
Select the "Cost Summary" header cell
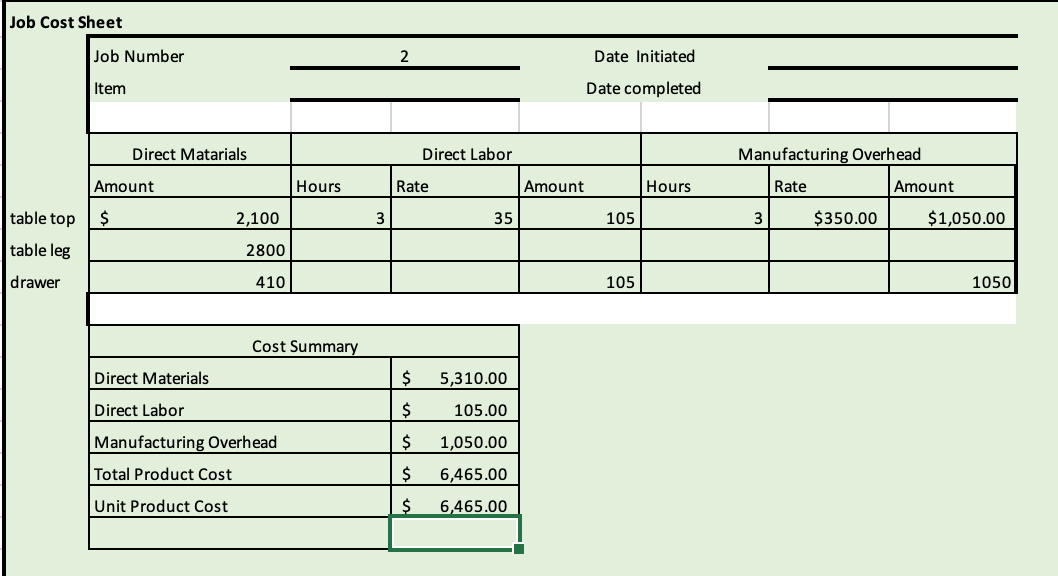[x=304, y=341]
